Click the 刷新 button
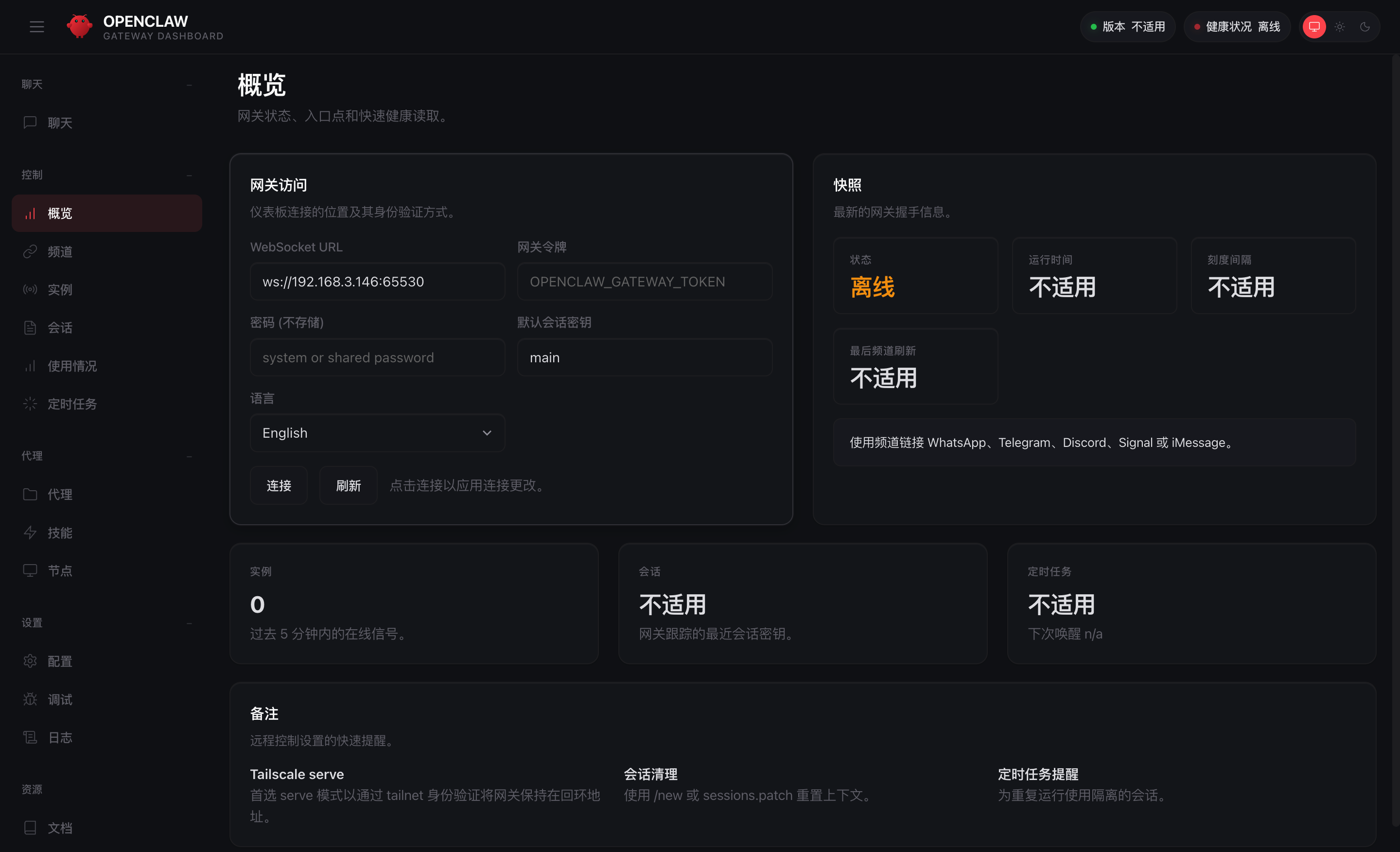 point(348,485)
